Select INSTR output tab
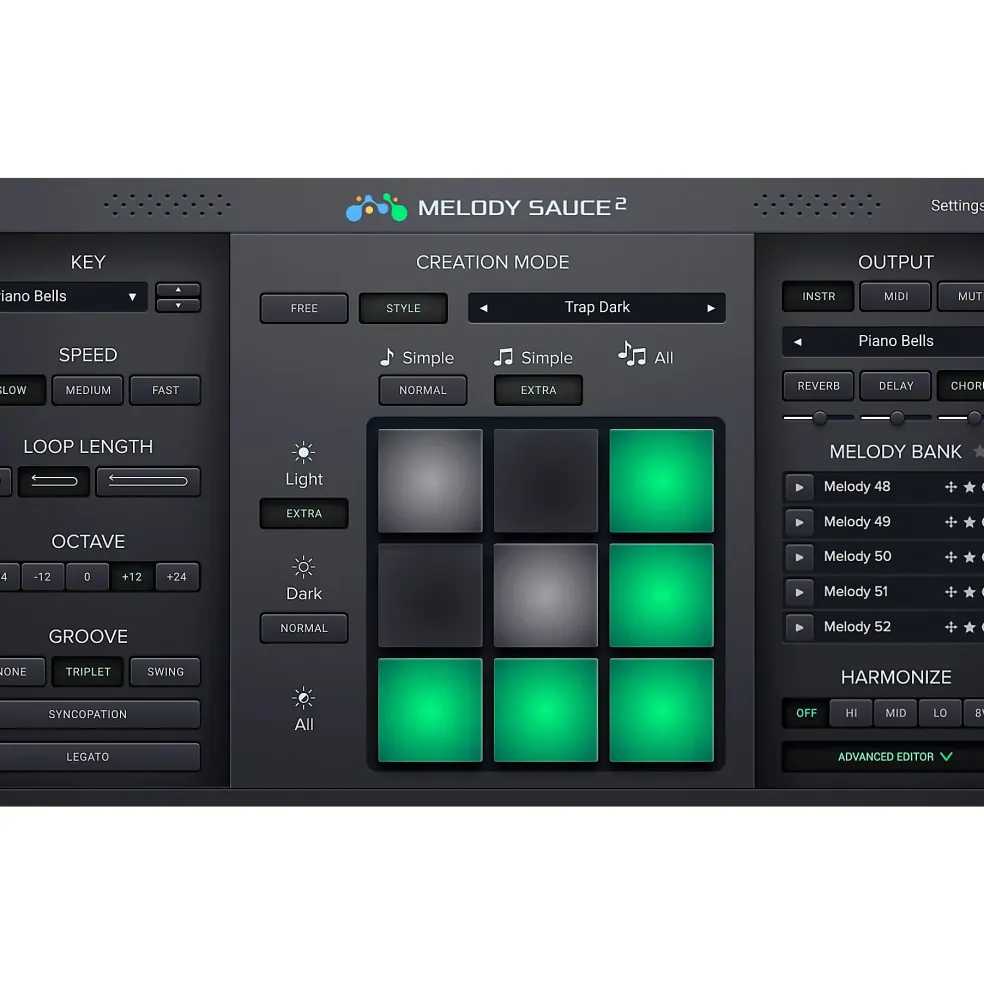The width and height of the screenshot is (984, 985). point(818,297)
